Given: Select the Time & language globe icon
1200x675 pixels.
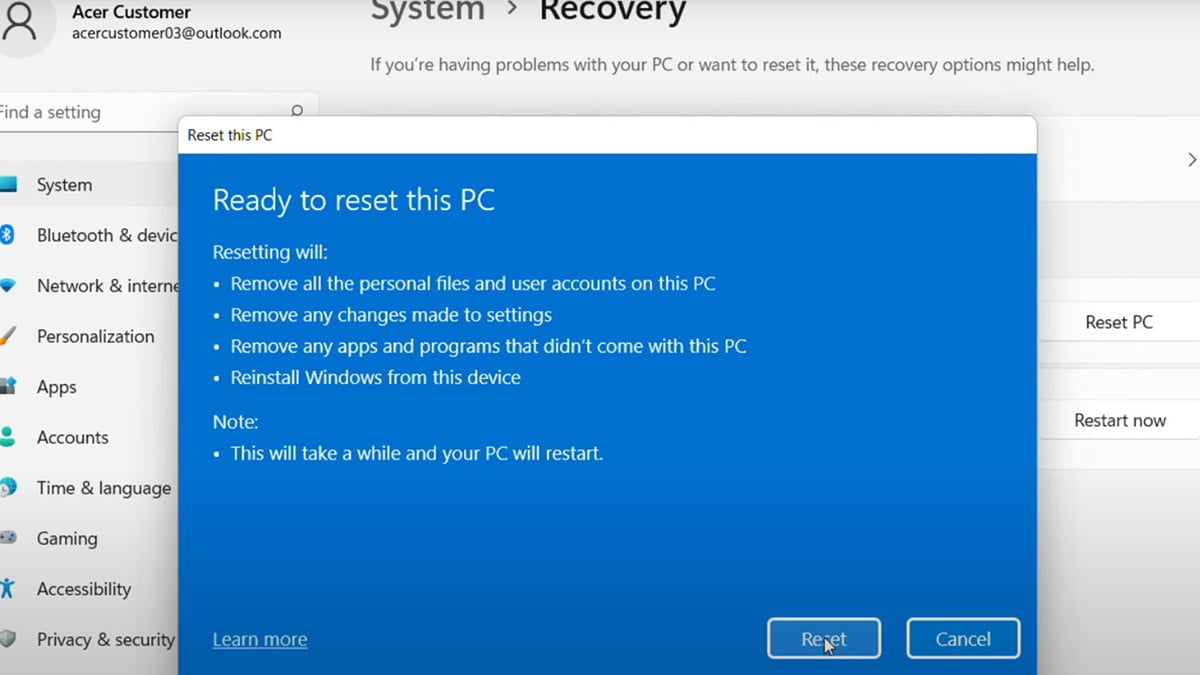Looking at the screenshot, I should pyautogui.click(x=7, y=488).
